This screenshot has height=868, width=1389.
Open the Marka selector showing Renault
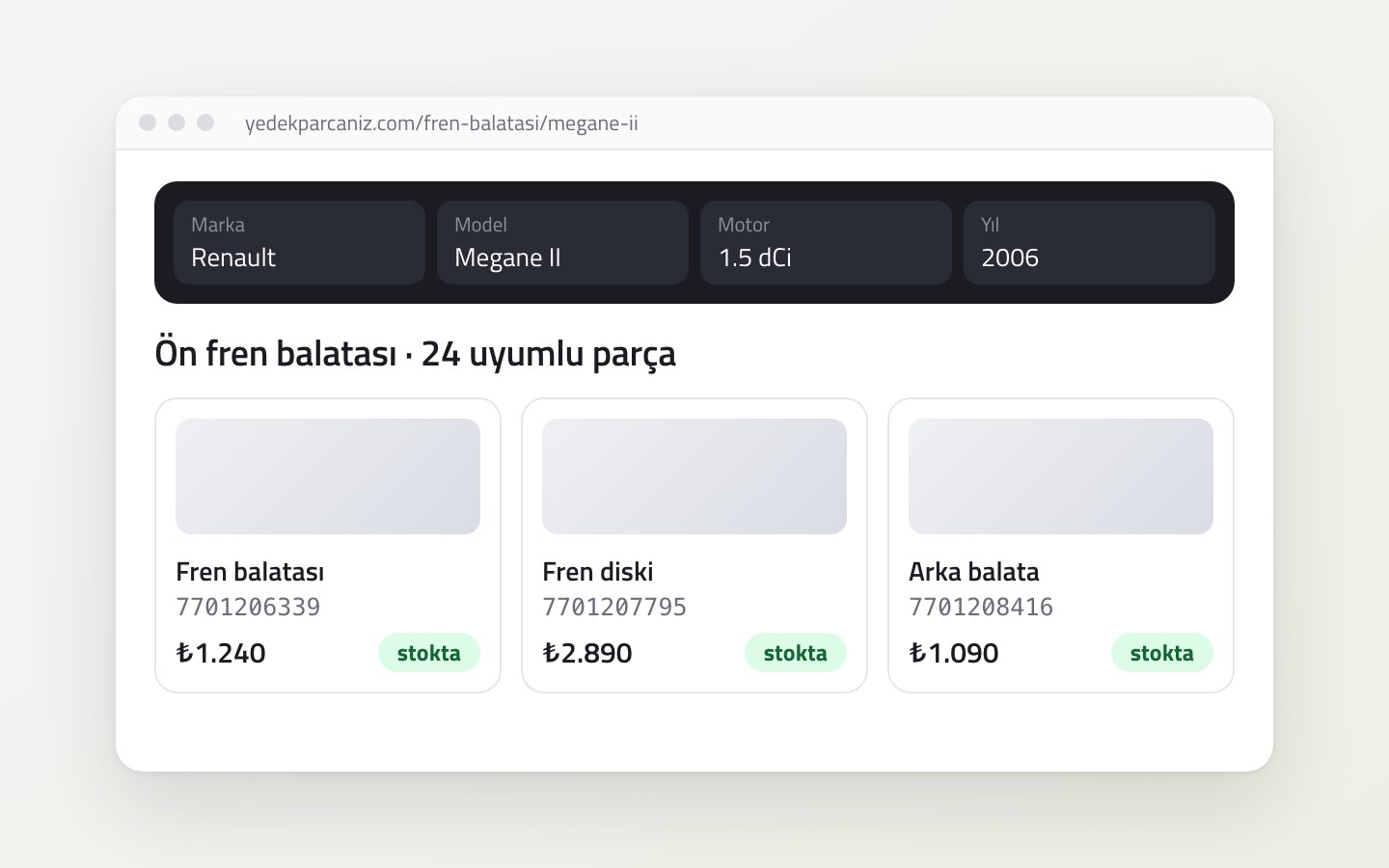[x=299, y=242]
